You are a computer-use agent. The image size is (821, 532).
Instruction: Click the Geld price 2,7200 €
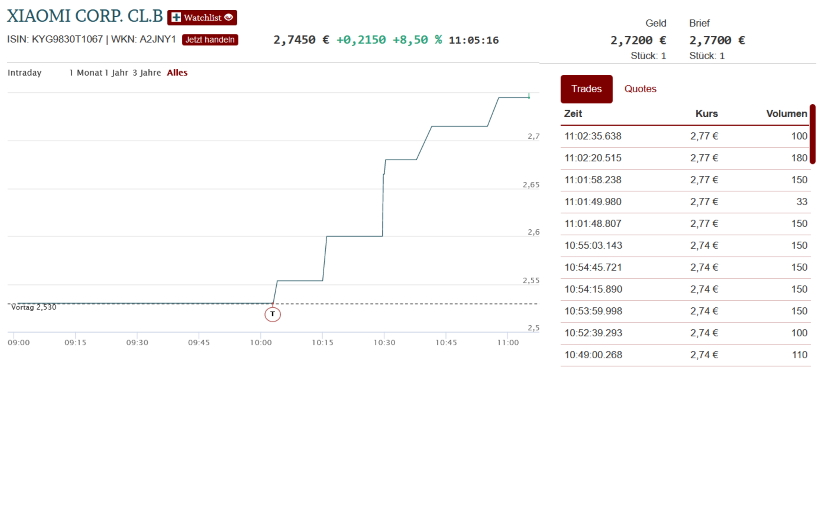coord(638,40)
